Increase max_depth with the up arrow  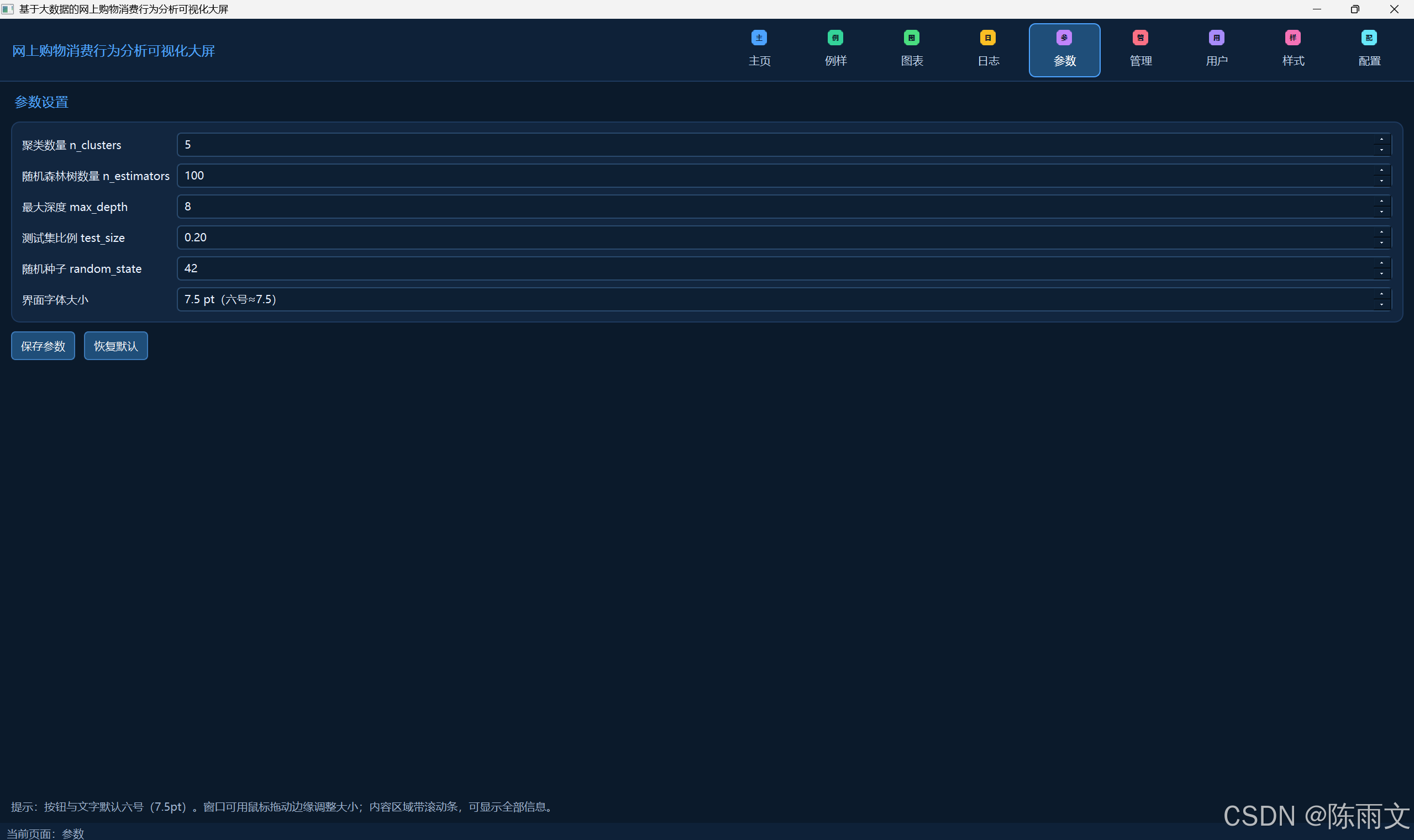[1381, 201]
